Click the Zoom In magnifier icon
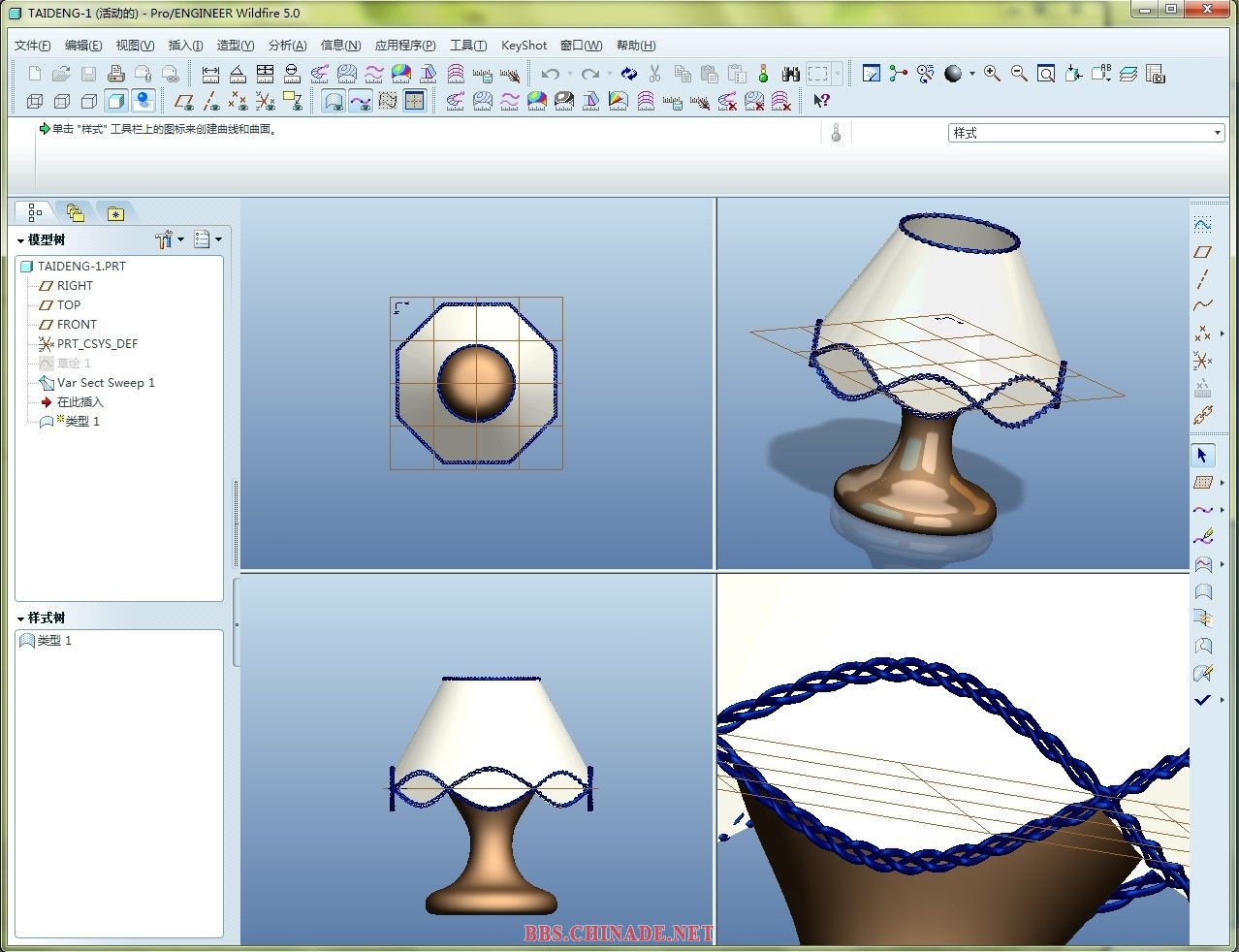This screenshot has height=952, width=1239. (992, 74)
